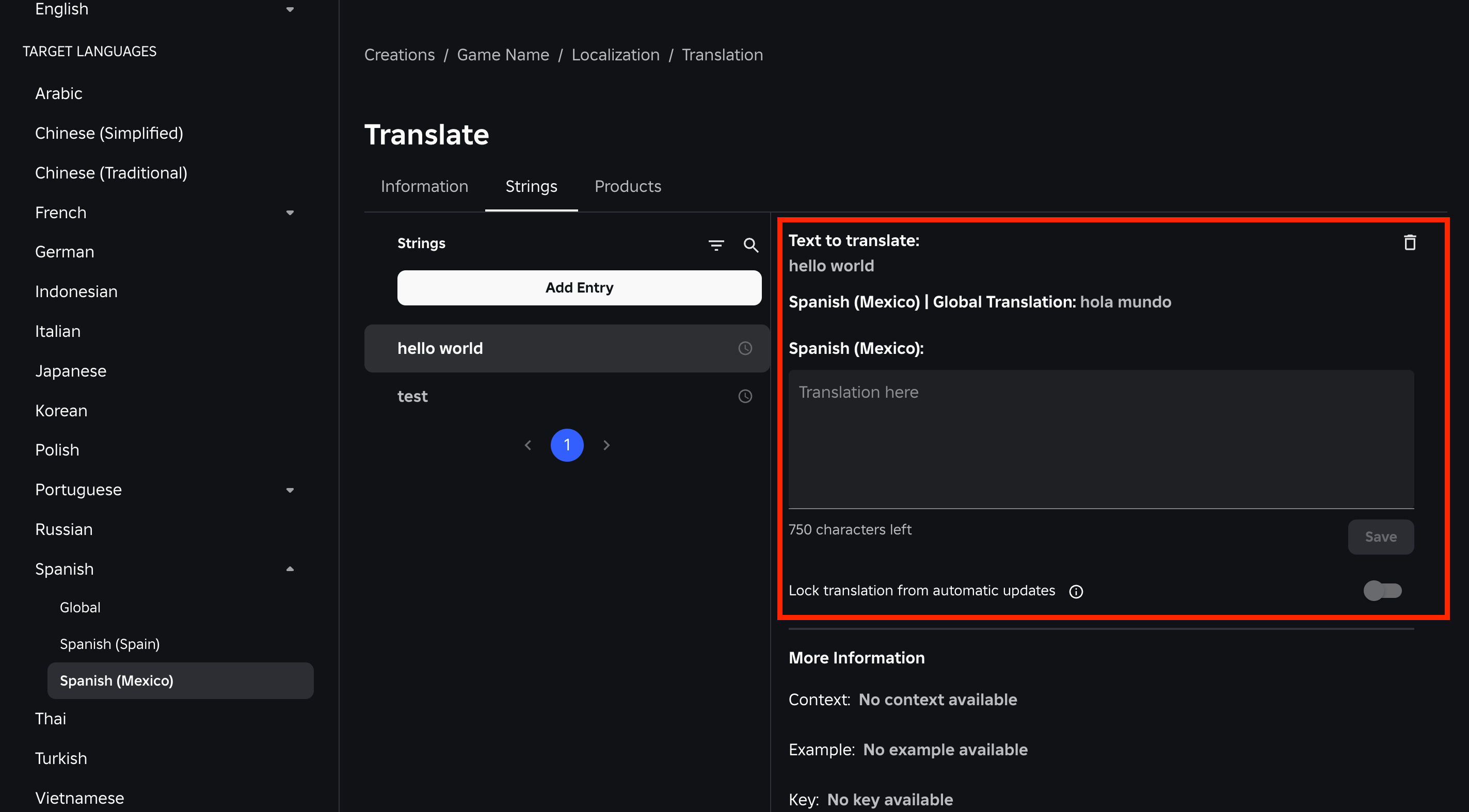Click the Localization breadcrumb link

615,55
